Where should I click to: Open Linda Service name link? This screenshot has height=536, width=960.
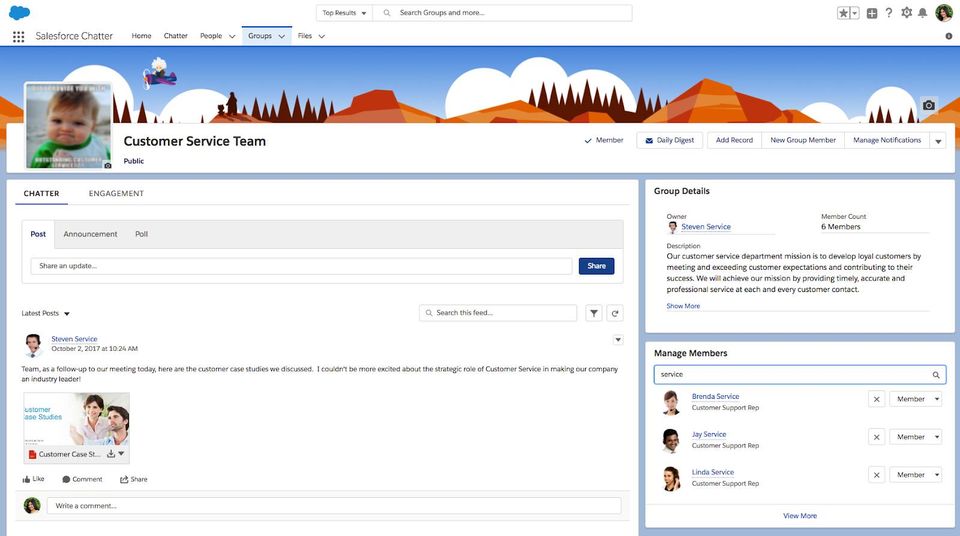(713, 473)
